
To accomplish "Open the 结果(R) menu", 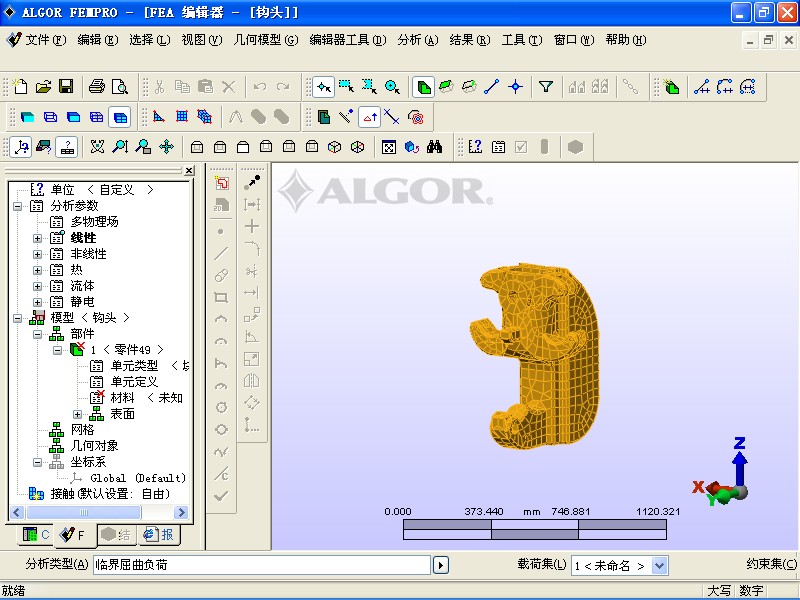I will click(x=470, y=40).
